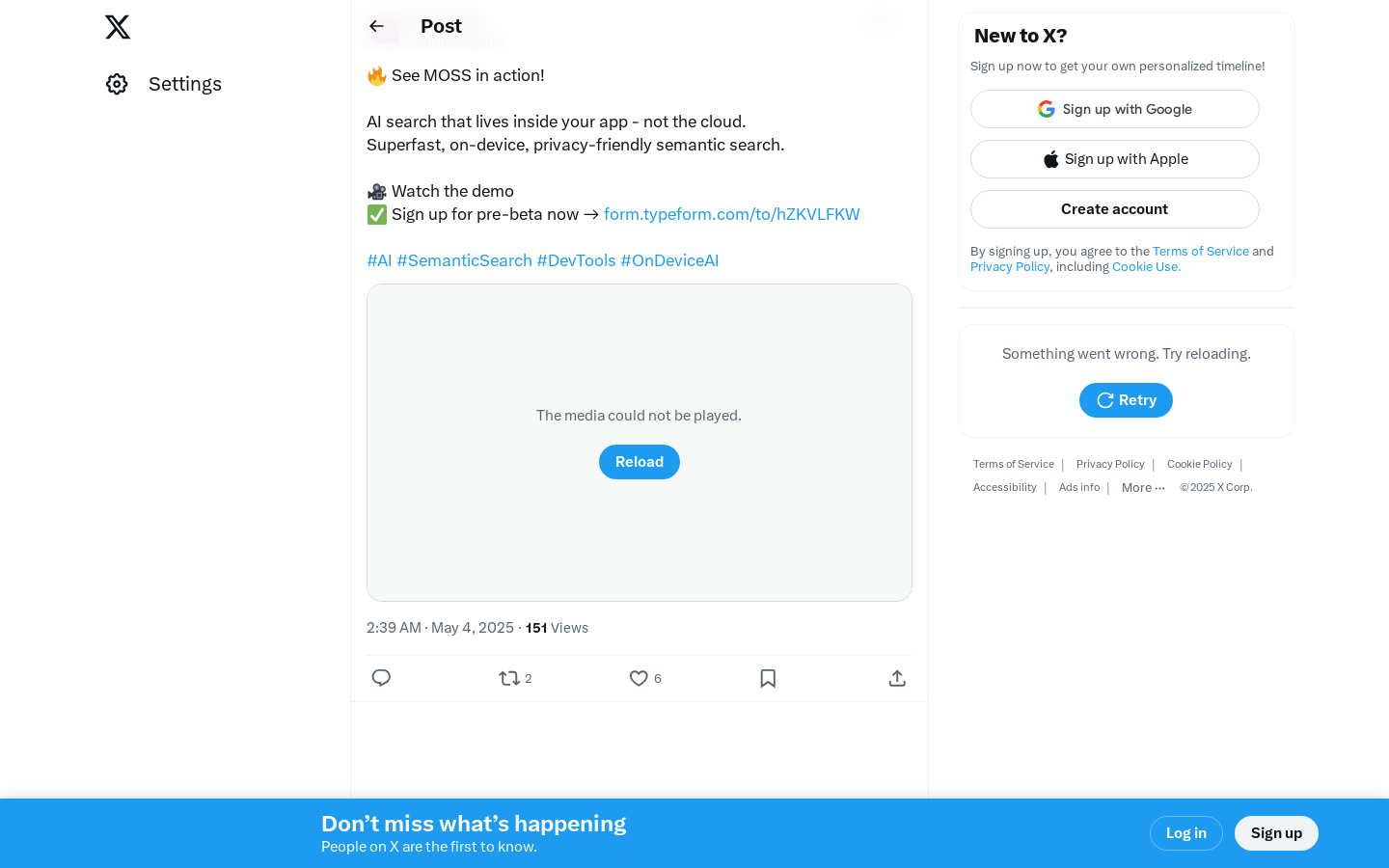1389x868 pixels.
Task: Log in from the bottom banner
Action: (1186, 833)
